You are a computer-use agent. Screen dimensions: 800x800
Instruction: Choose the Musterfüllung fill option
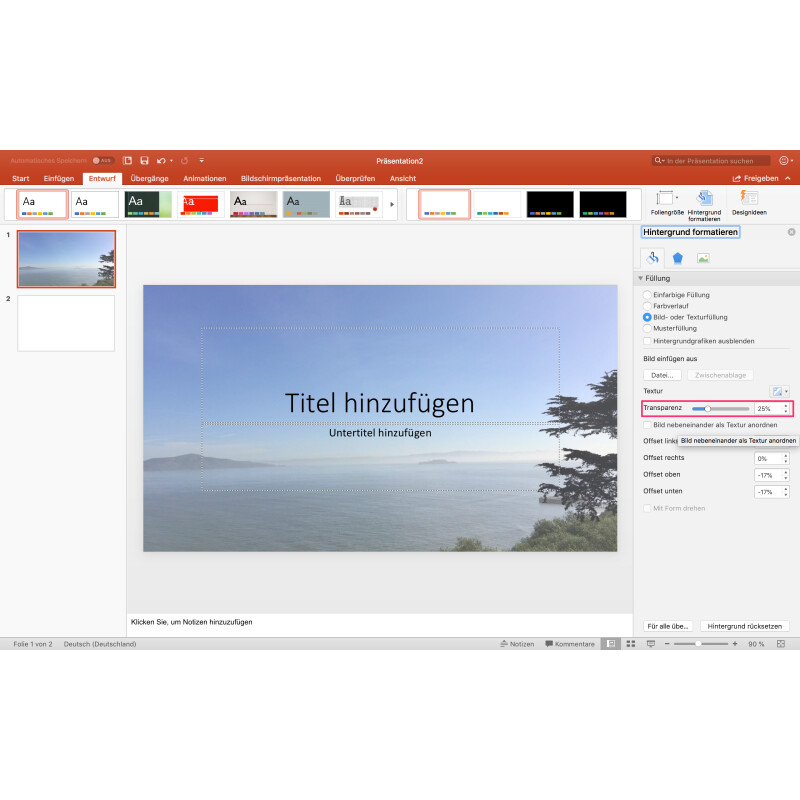(647, 328)
